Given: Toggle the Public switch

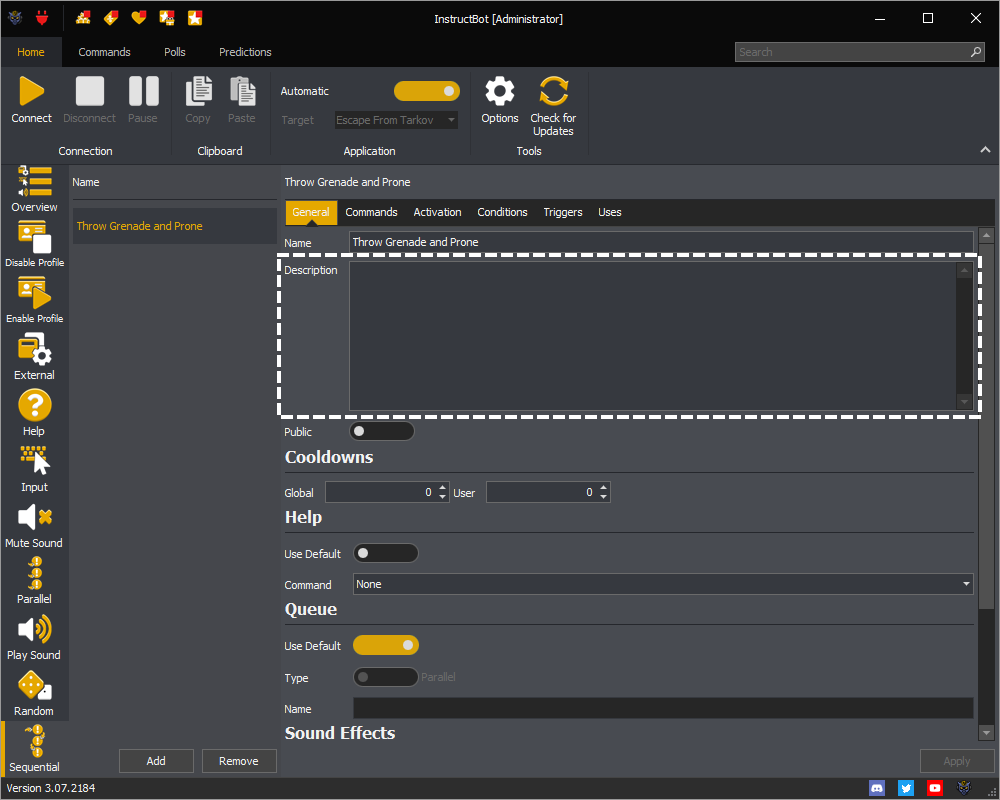Looking at the screenshot, I should [x=381, y=431].
